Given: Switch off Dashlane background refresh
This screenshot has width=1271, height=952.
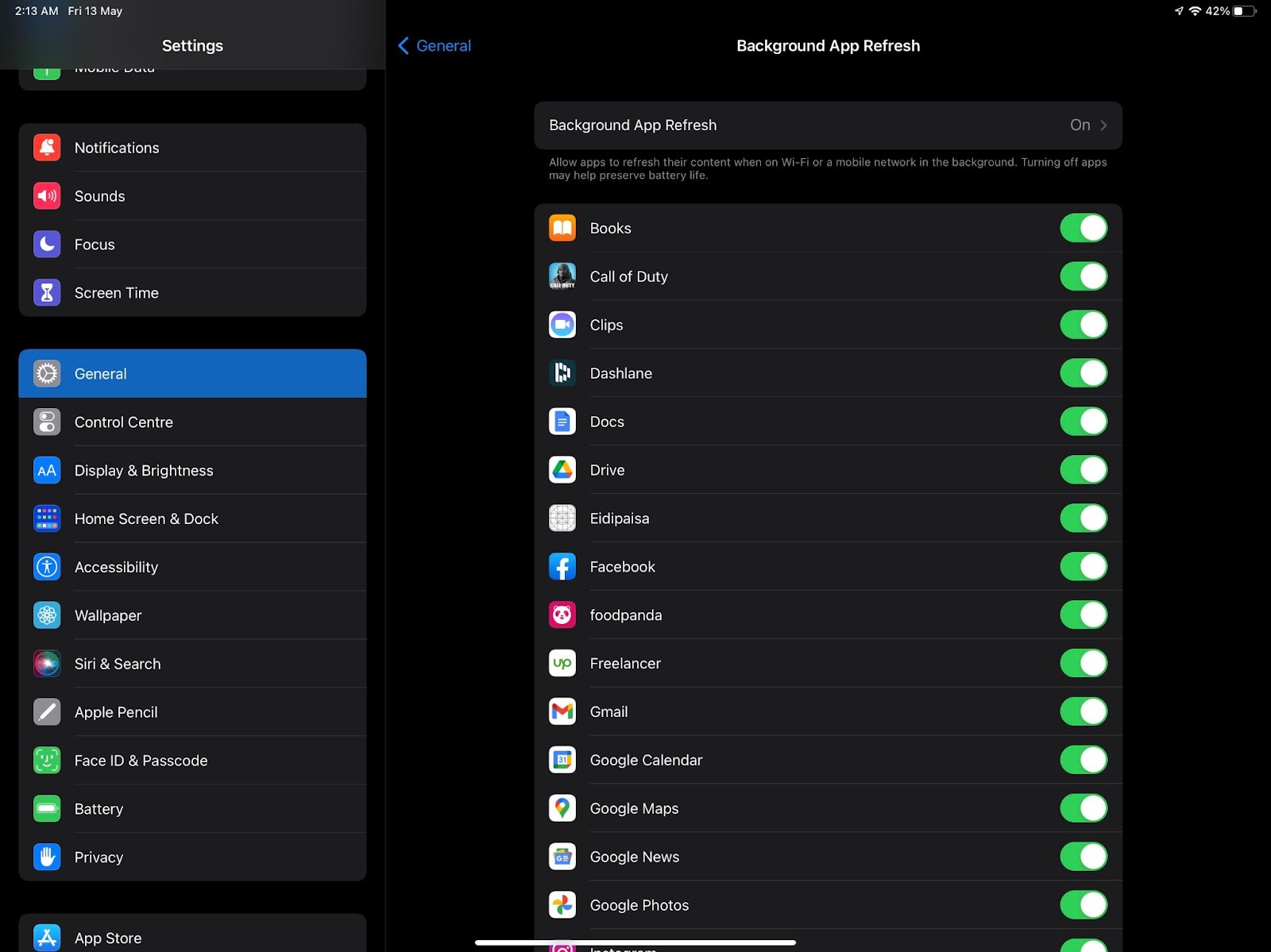Looking at the screenshot, I should coord(1084,374).
